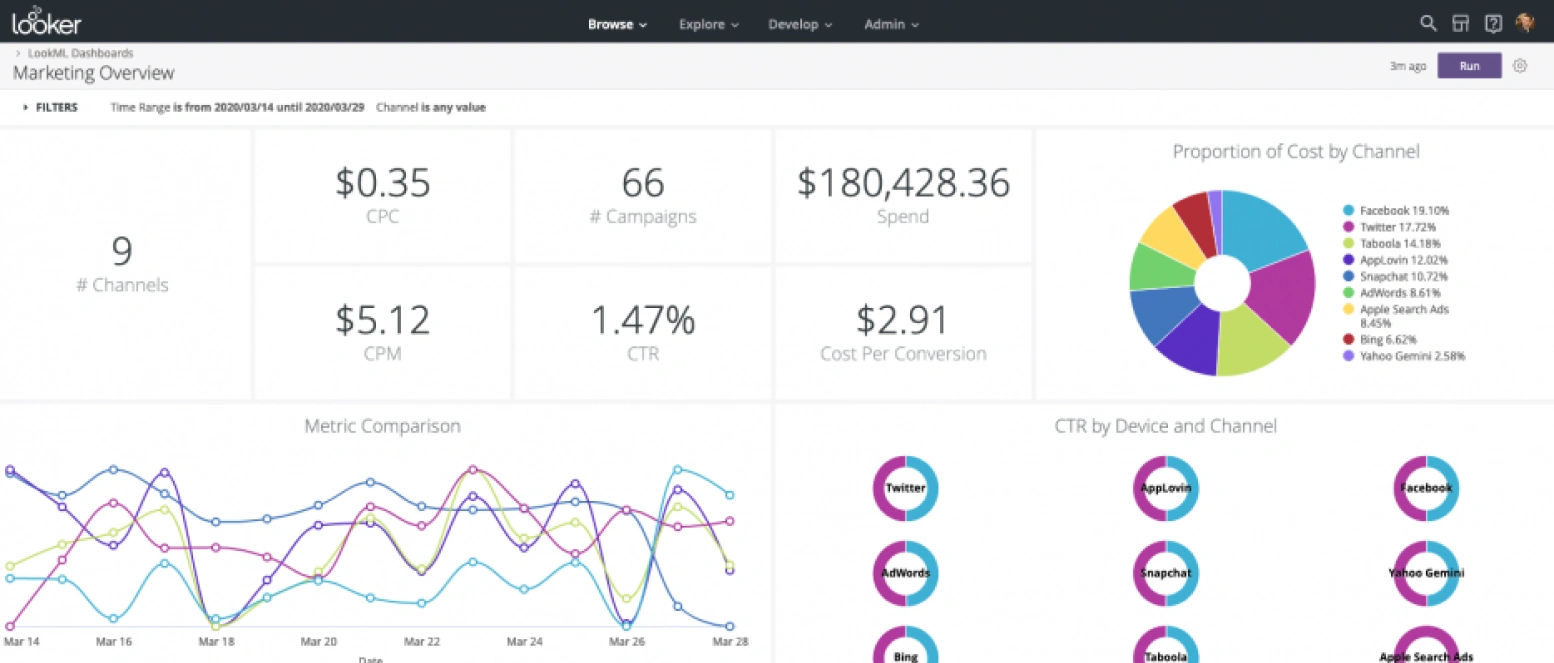This screenshot has height=663, width=1554.
Task: Click the AppLovin 12.02% legend label
Action: coord(1403,260)
